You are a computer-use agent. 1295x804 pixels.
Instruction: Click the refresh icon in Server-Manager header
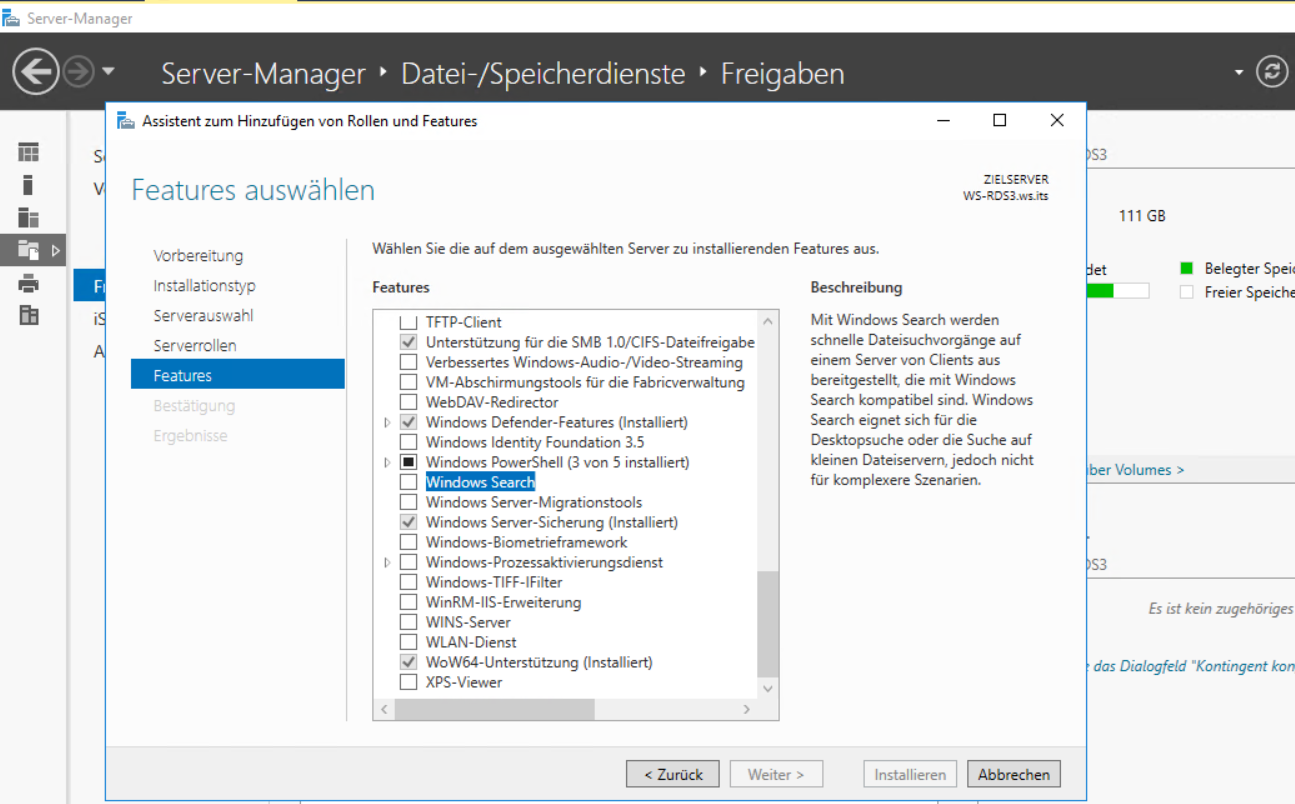click(1272, 72)
